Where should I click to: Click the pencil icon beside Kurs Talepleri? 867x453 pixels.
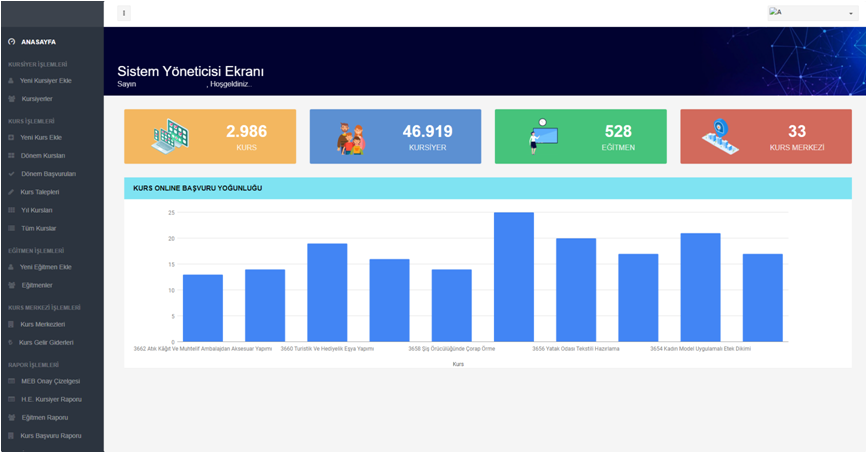click(11, 191)
